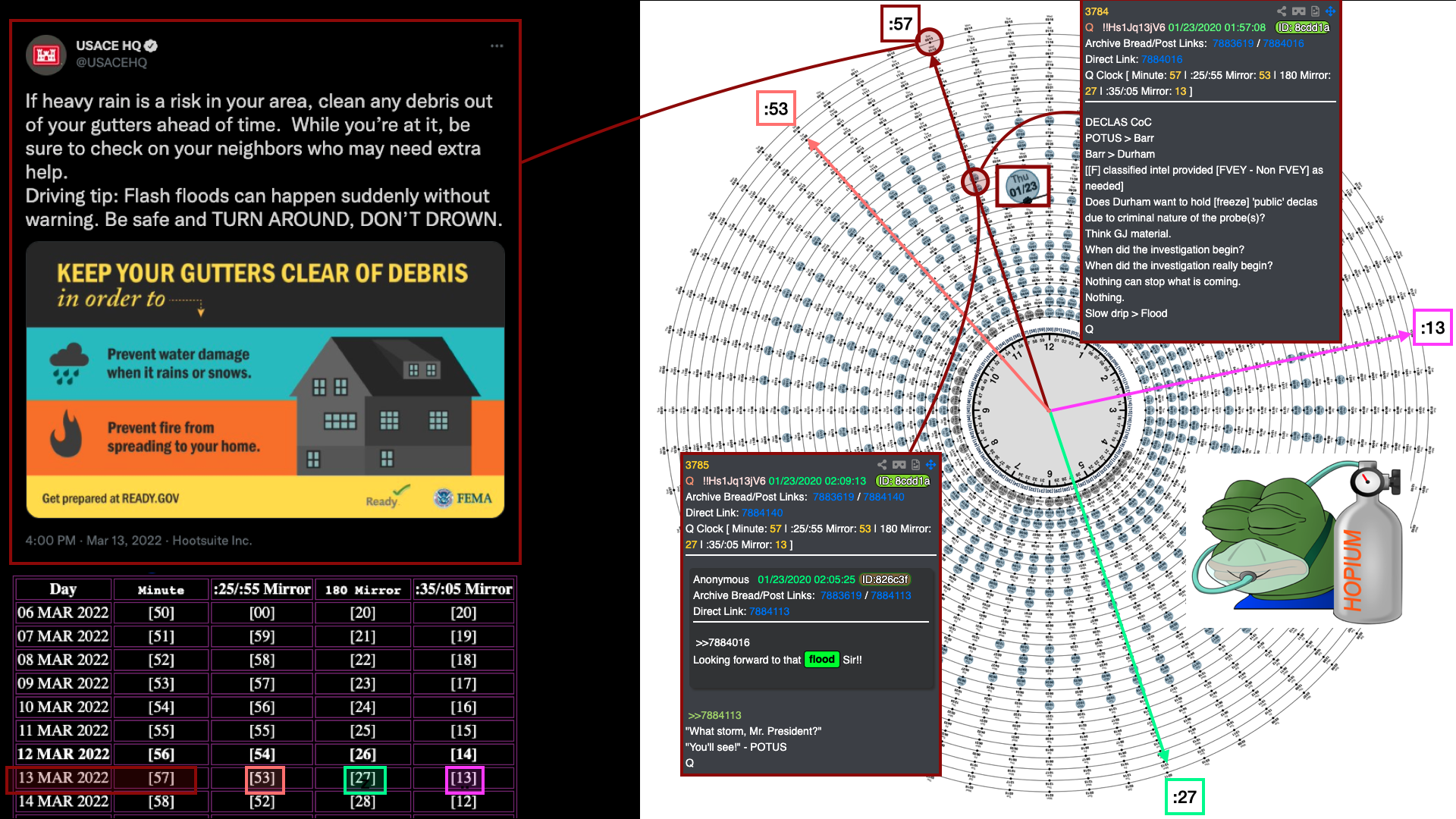Screen dimensions: 1456x819
Task: Select the '13 MAR 2022' day cell
Action: point(63,777)
